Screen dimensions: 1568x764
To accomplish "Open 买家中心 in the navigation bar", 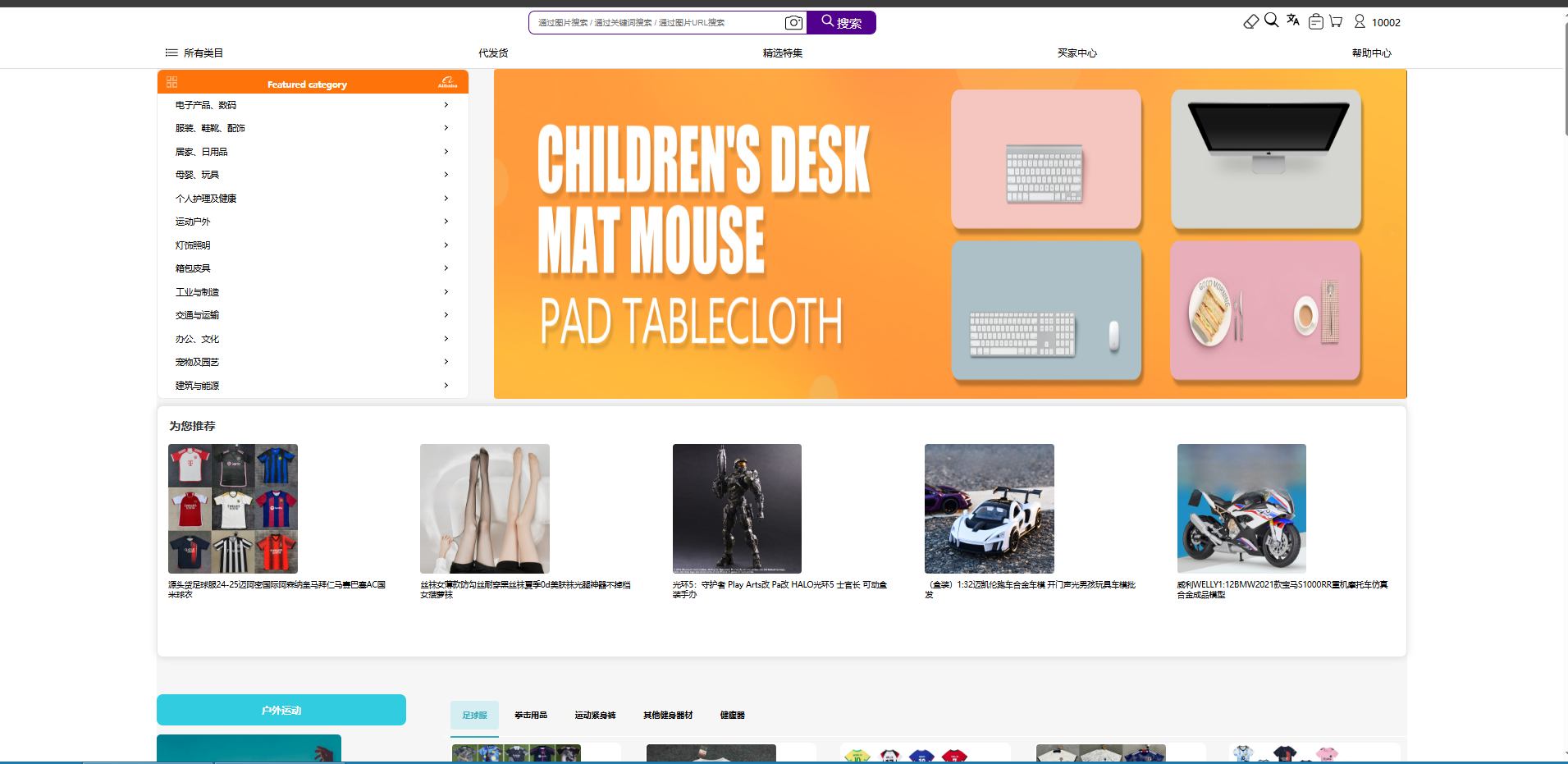I will 1077,53.
